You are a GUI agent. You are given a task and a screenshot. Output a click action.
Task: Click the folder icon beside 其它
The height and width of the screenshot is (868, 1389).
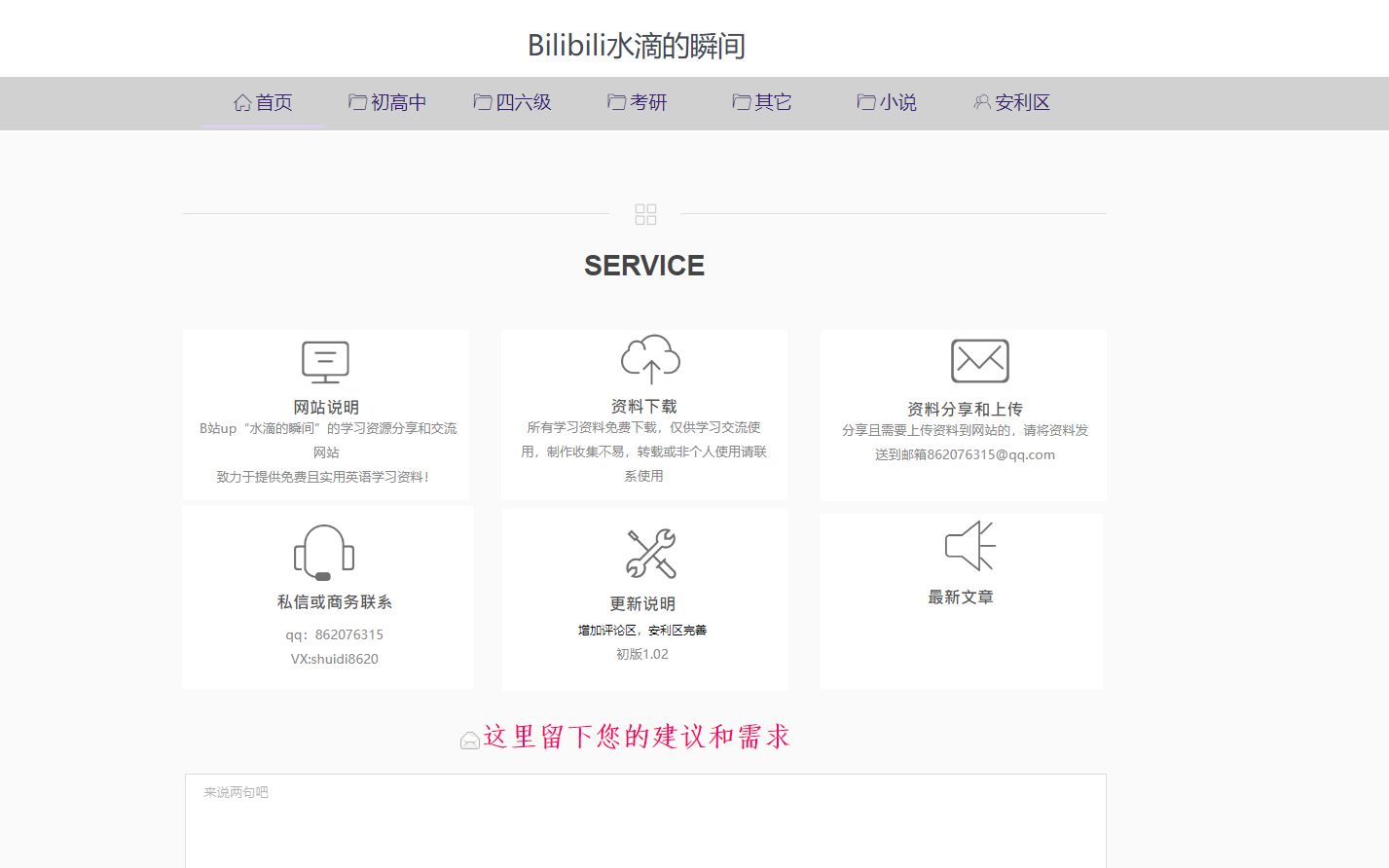pos(741,102)
